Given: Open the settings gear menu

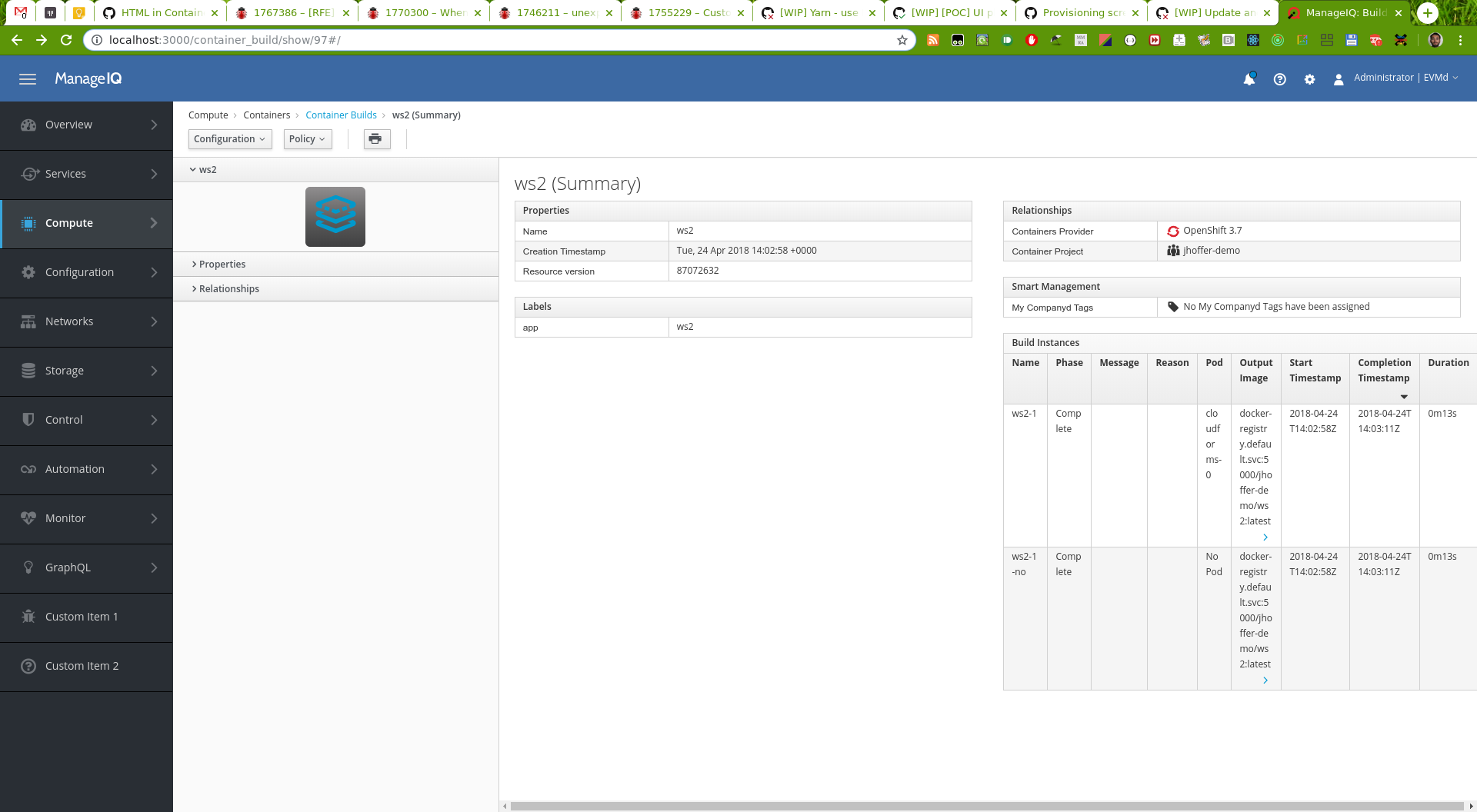Looking at the screenshot, I should [x=1309, y=78].
